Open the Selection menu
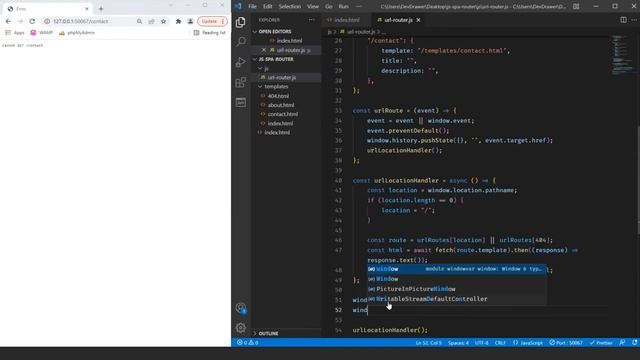 [x=289, y=6]
